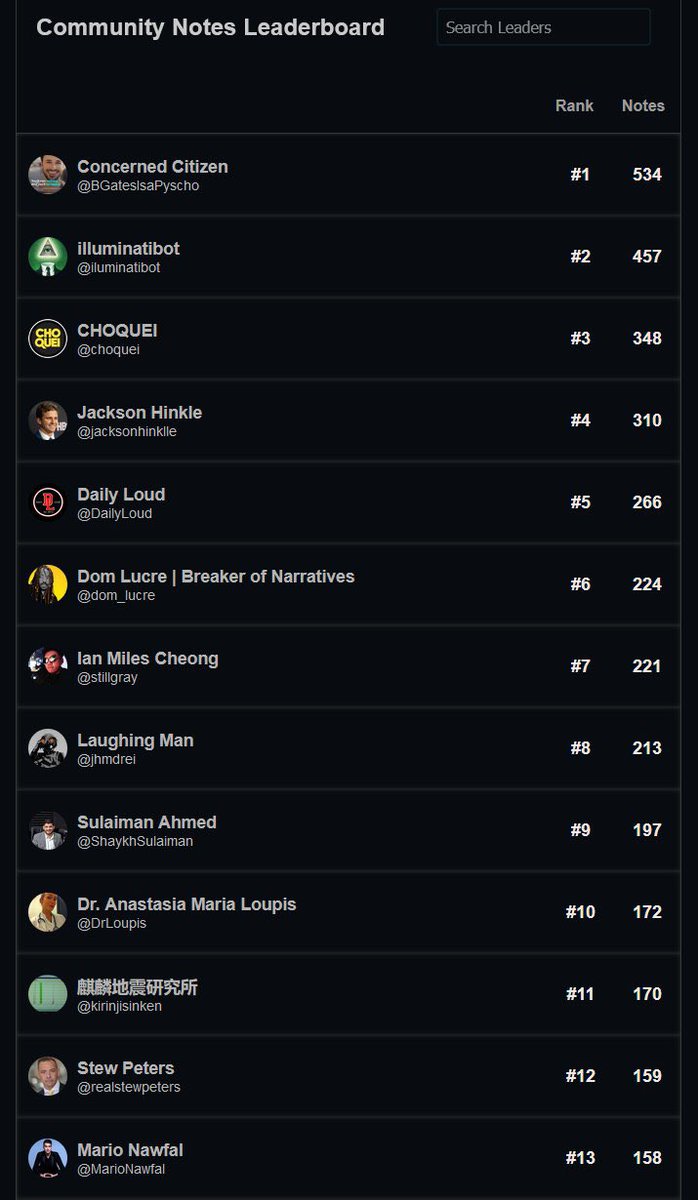Open the @stillgray handle link

(x=107, y=677)
